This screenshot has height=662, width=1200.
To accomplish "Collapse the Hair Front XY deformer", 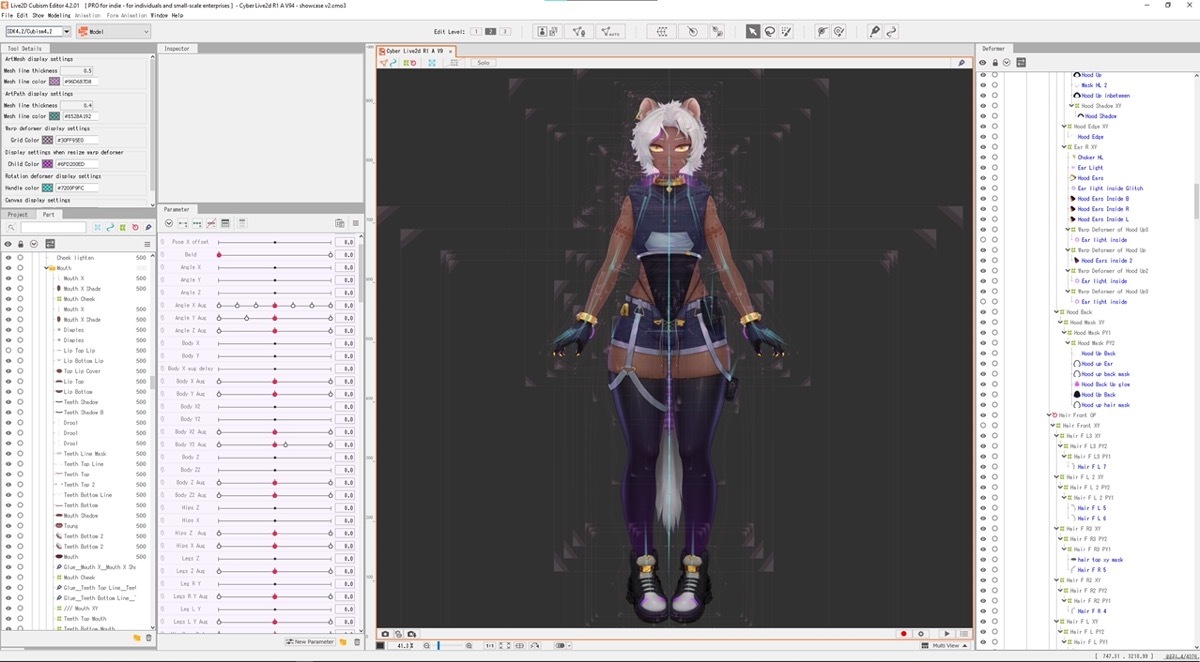I will pos(1053,426).
